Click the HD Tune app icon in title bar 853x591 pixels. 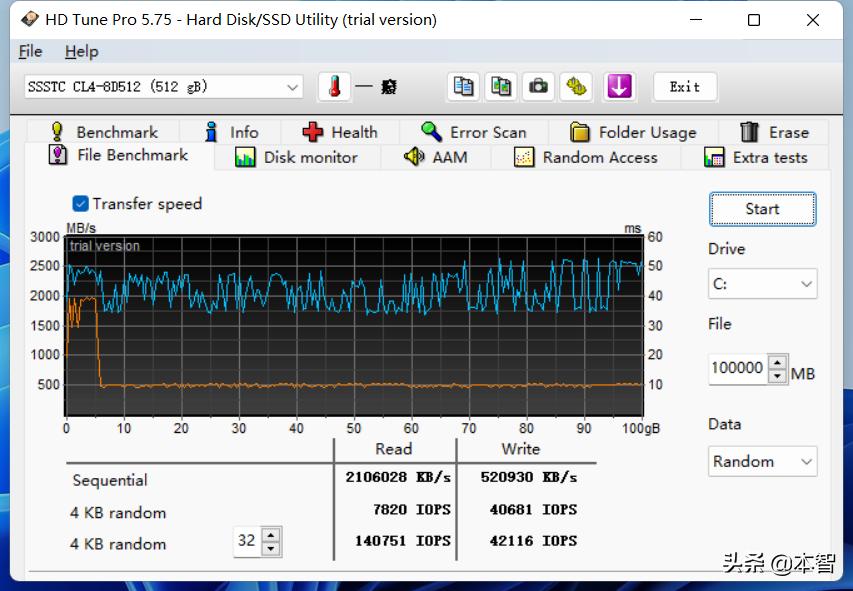tap(29, 20)
